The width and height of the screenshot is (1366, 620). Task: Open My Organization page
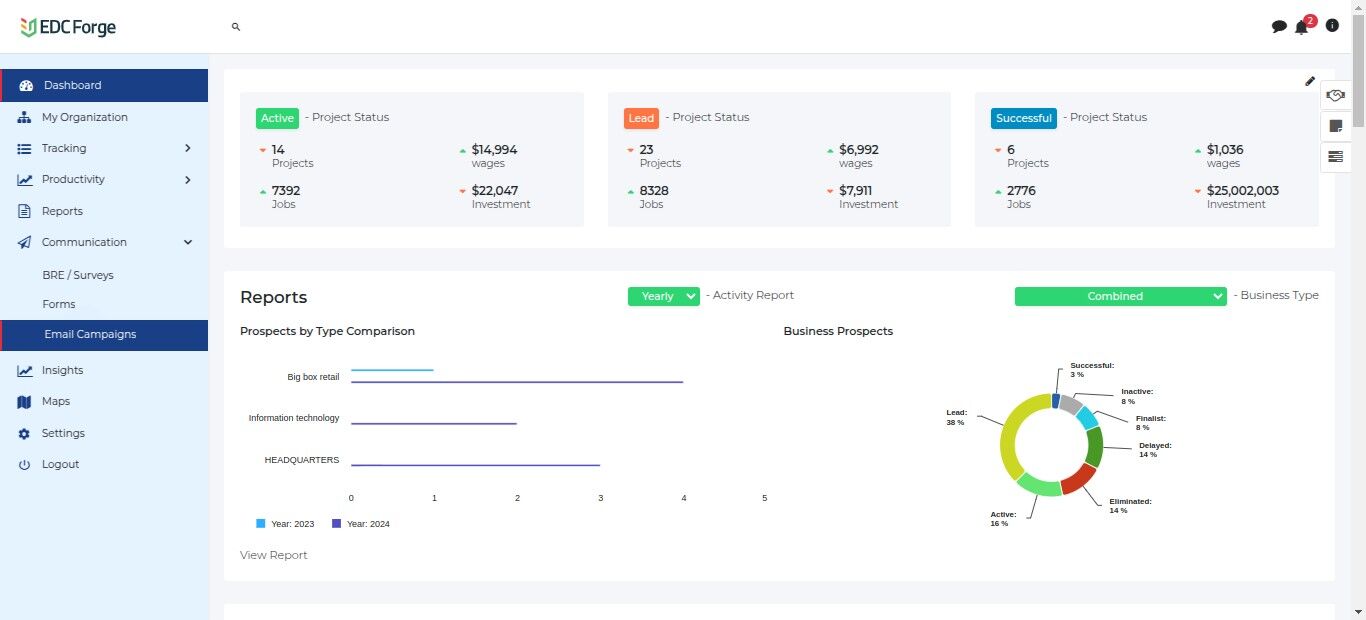click(x=85, y=117)
